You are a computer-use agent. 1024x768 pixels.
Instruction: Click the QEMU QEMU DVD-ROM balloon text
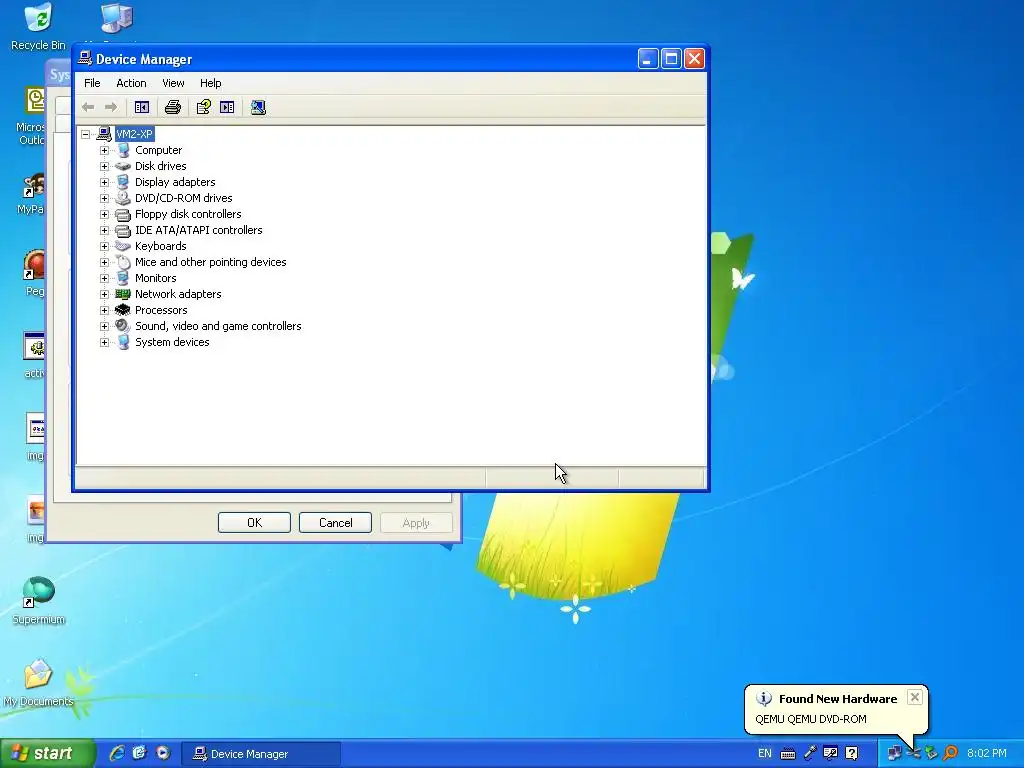[x=811, y=719]
